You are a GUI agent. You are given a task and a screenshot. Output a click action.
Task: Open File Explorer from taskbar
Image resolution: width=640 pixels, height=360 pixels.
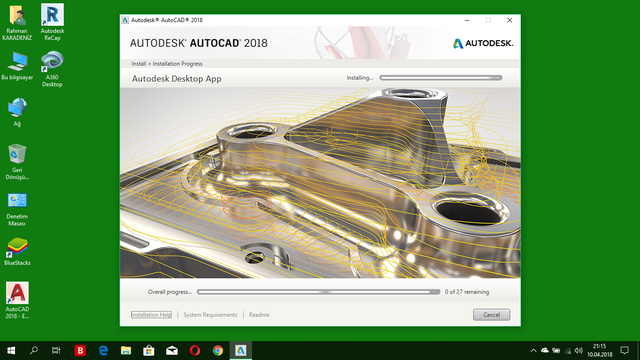click(x=126, y=350)
